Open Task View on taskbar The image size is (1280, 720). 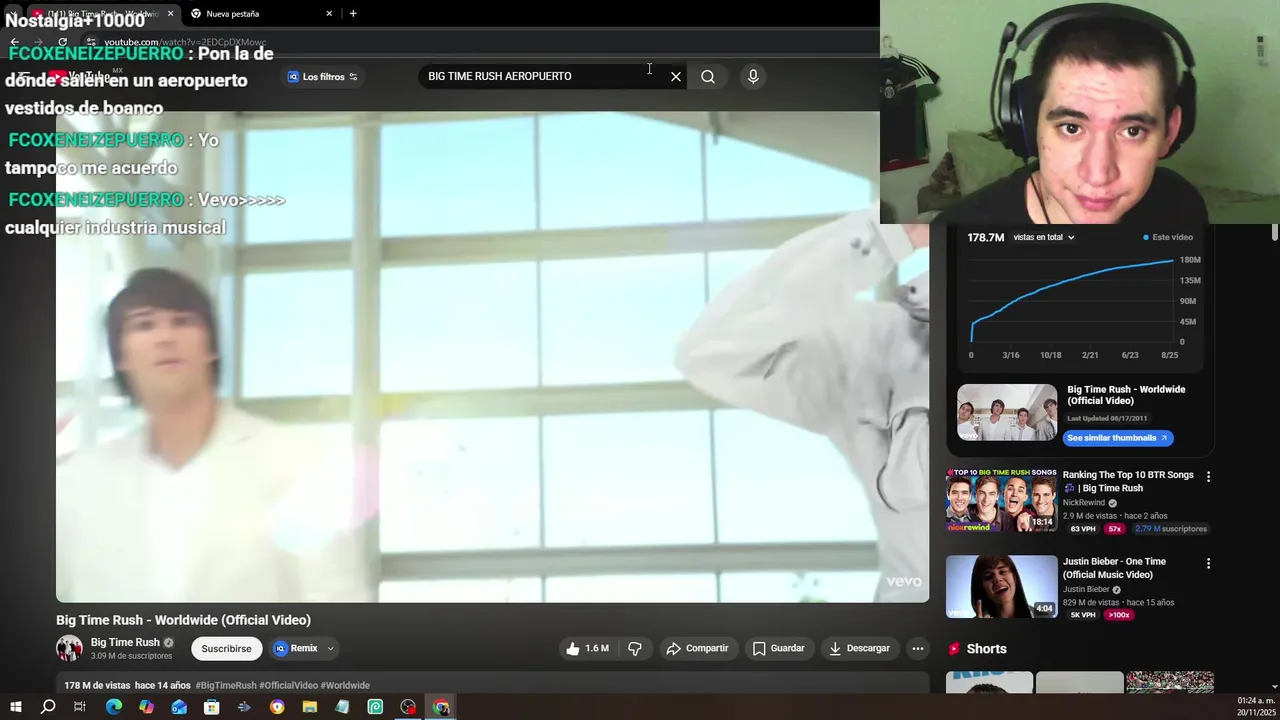pos(80,707)
